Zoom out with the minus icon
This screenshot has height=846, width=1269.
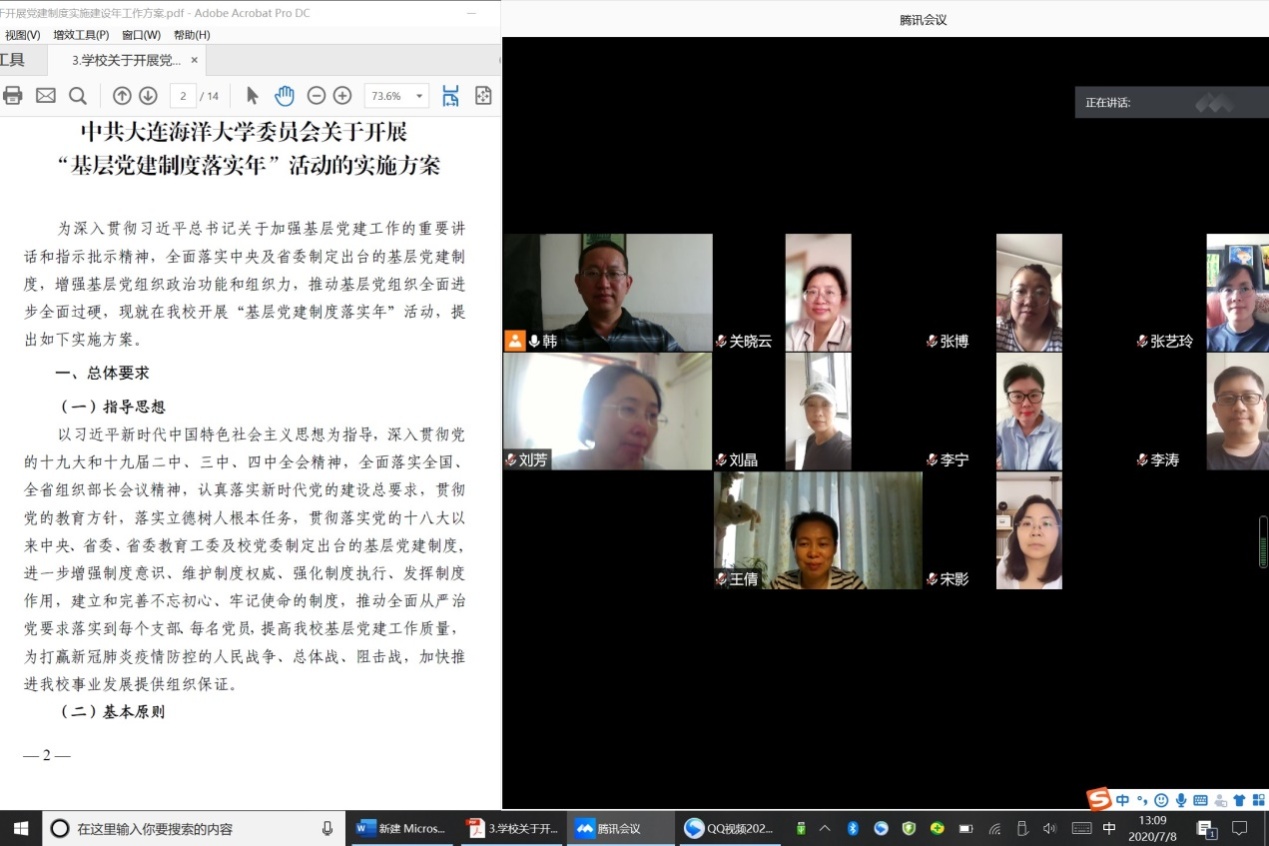[316, 96]
